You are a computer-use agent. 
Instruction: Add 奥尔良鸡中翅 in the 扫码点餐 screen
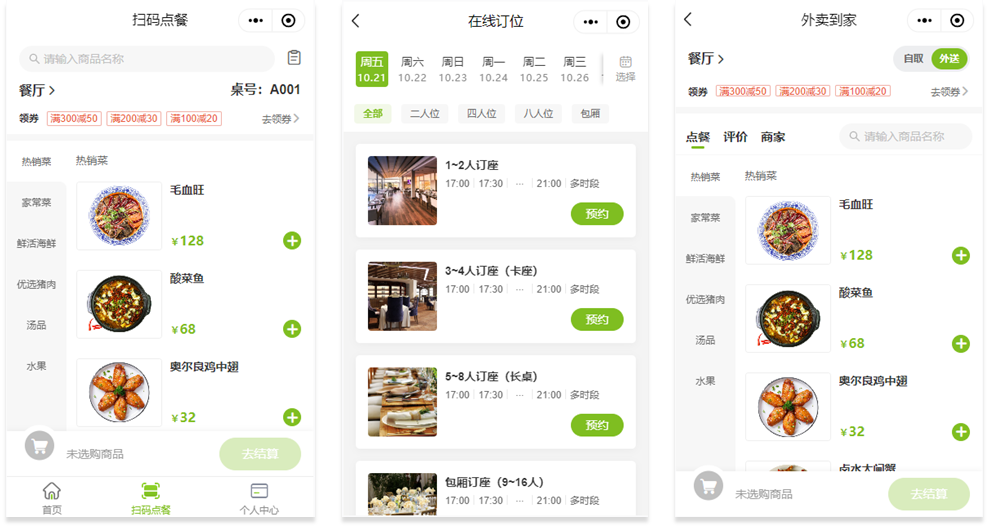coord(292,417)
